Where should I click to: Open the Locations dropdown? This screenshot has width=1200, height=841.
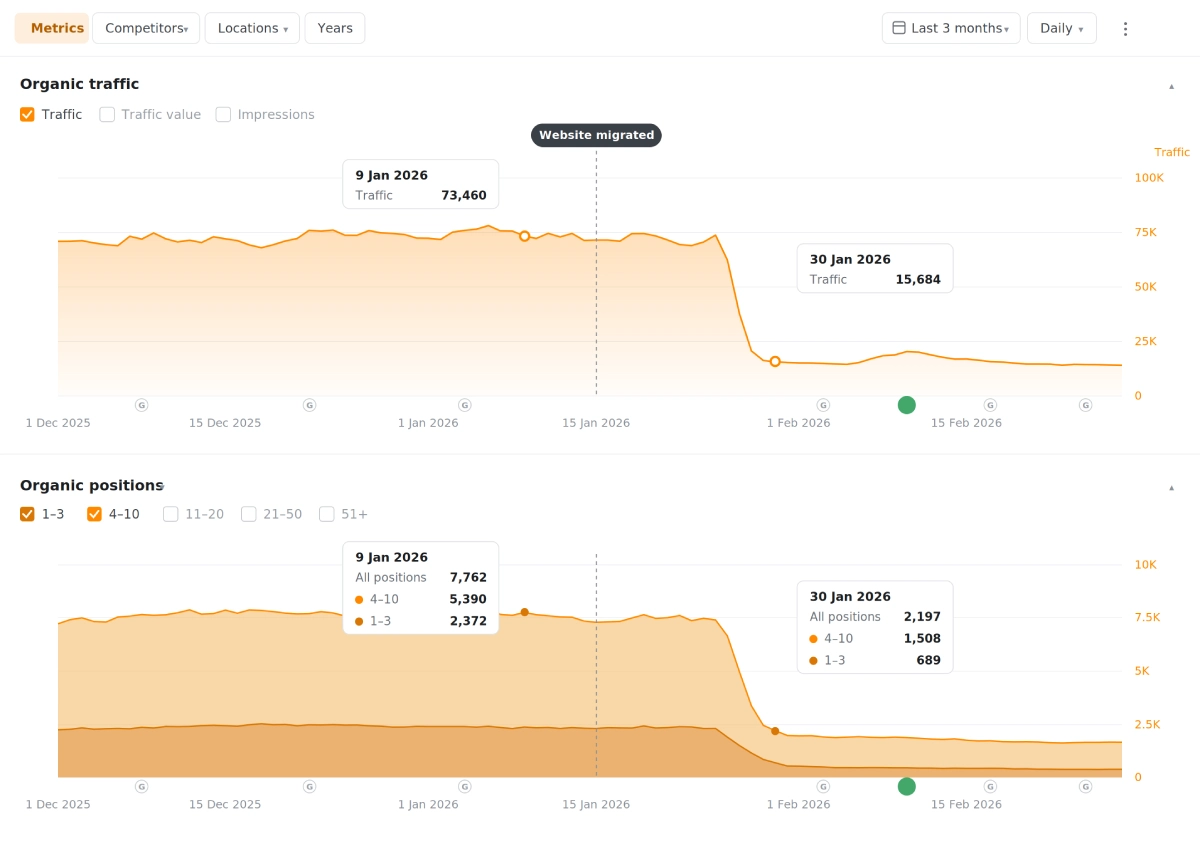coord(252,28)
